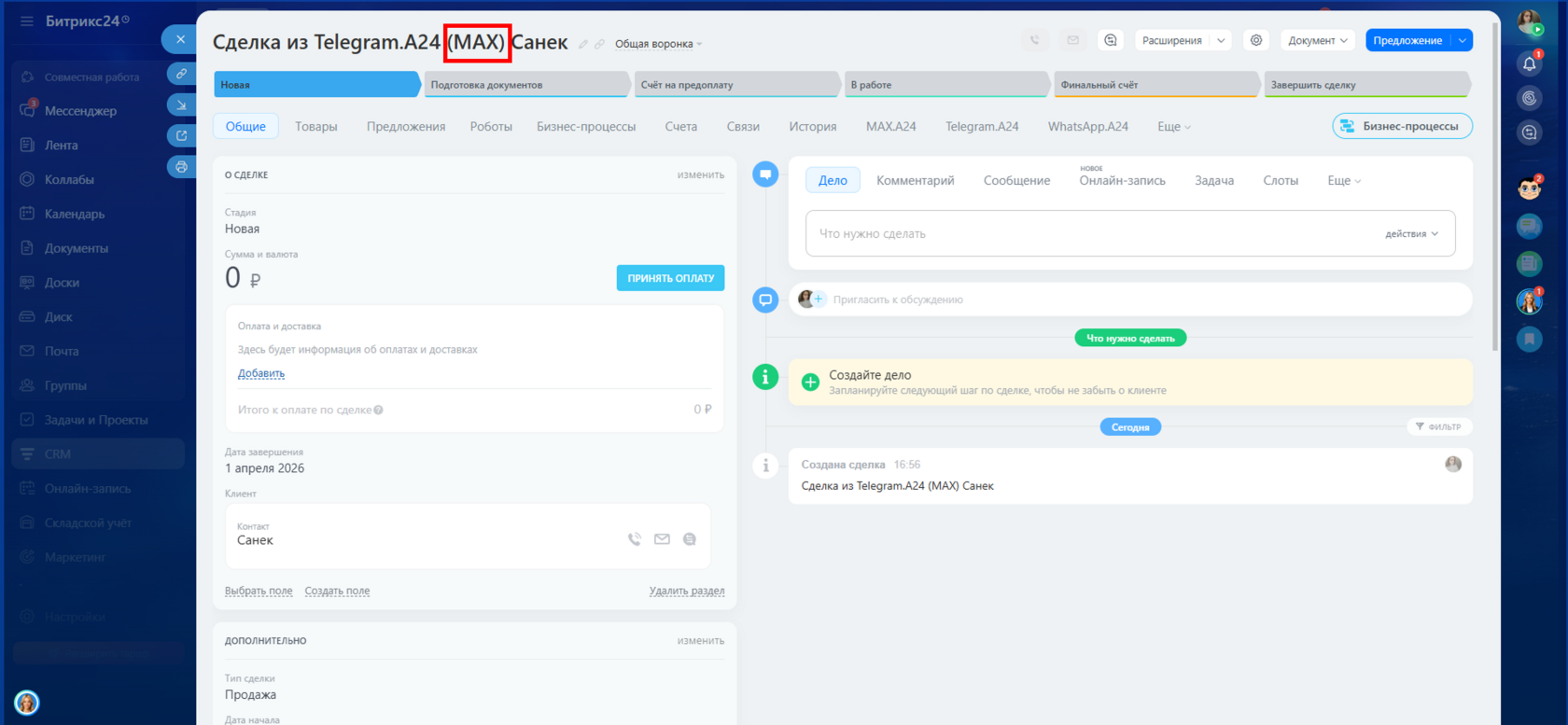Open Календарь in left sidebar
The width and height of the screenshot is (1568, 725).
point(75,214)
